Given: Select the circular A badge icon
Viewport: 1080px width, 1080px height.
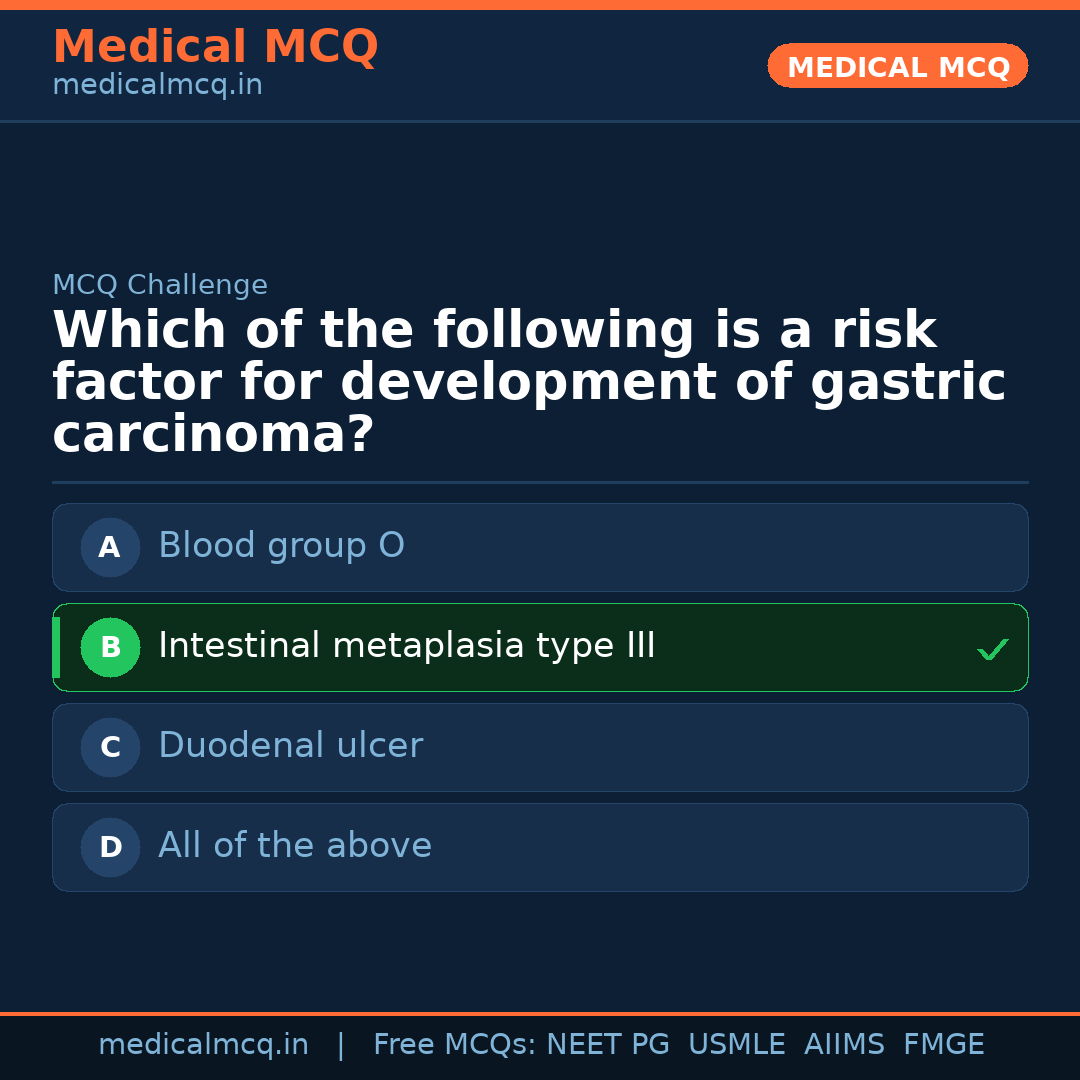Looking at the screenshot, I should [x=110, y=547].
